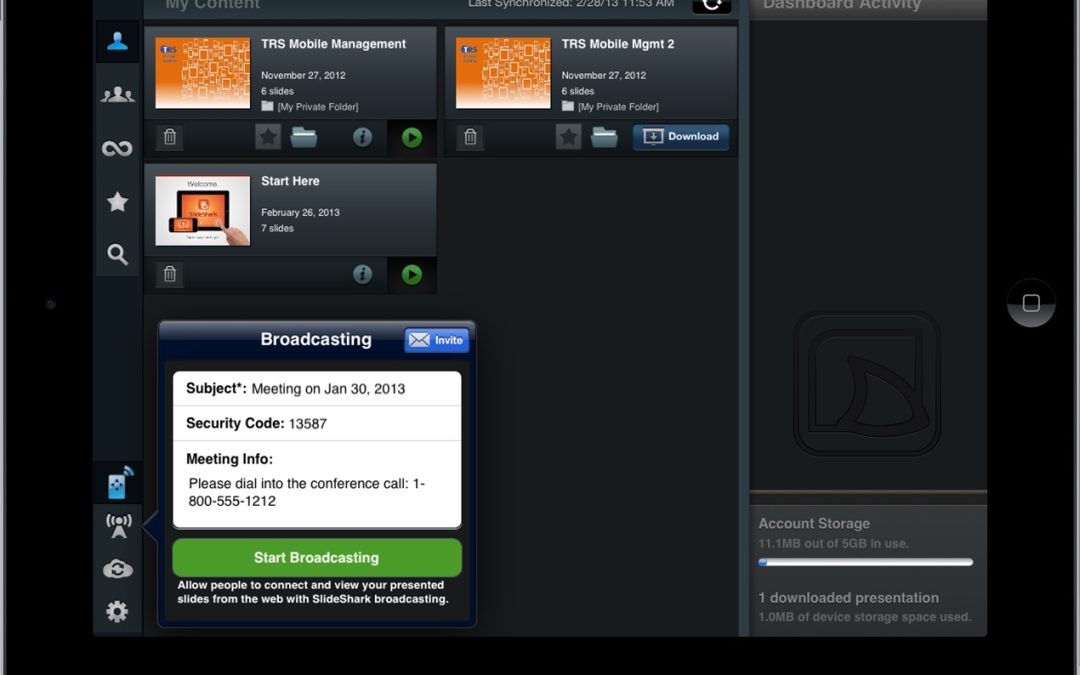1080x675 pixels.
Task: Delete TRS Mobile Management via trash icon
Action: [x=170, y=137]
